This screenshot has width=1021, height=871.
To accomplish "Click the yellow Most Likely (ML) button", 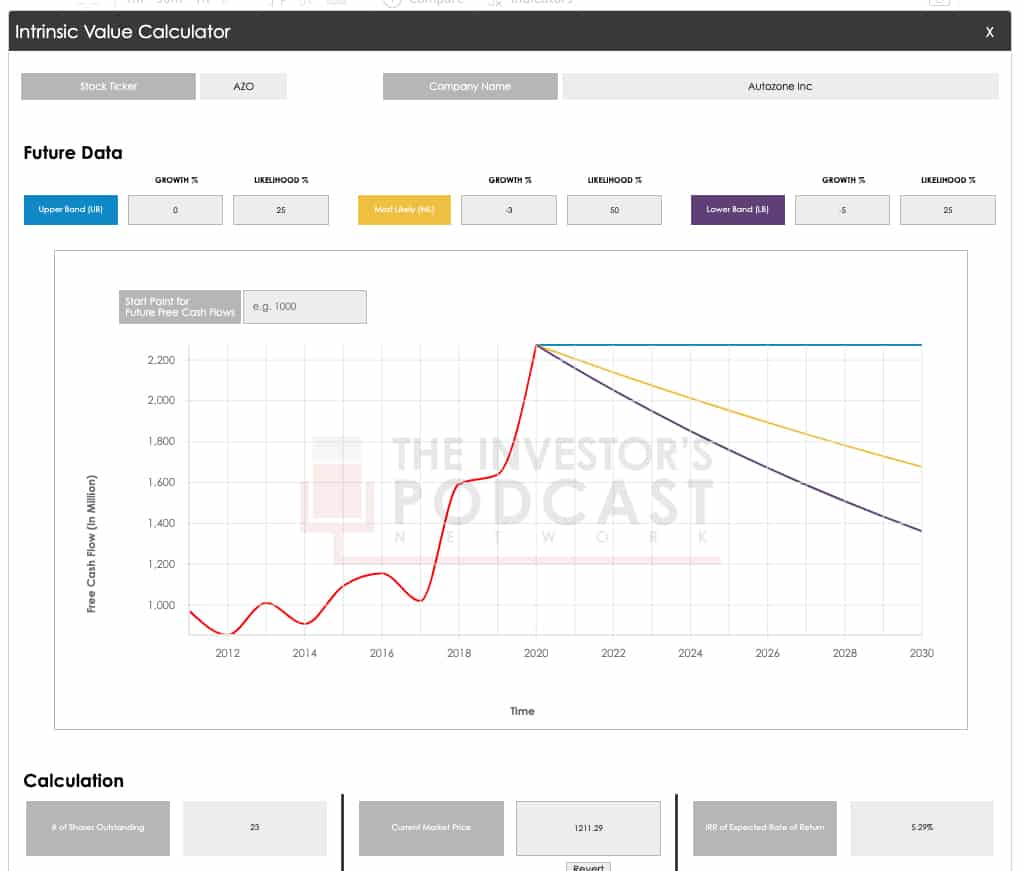I will [x=404, y=210].
